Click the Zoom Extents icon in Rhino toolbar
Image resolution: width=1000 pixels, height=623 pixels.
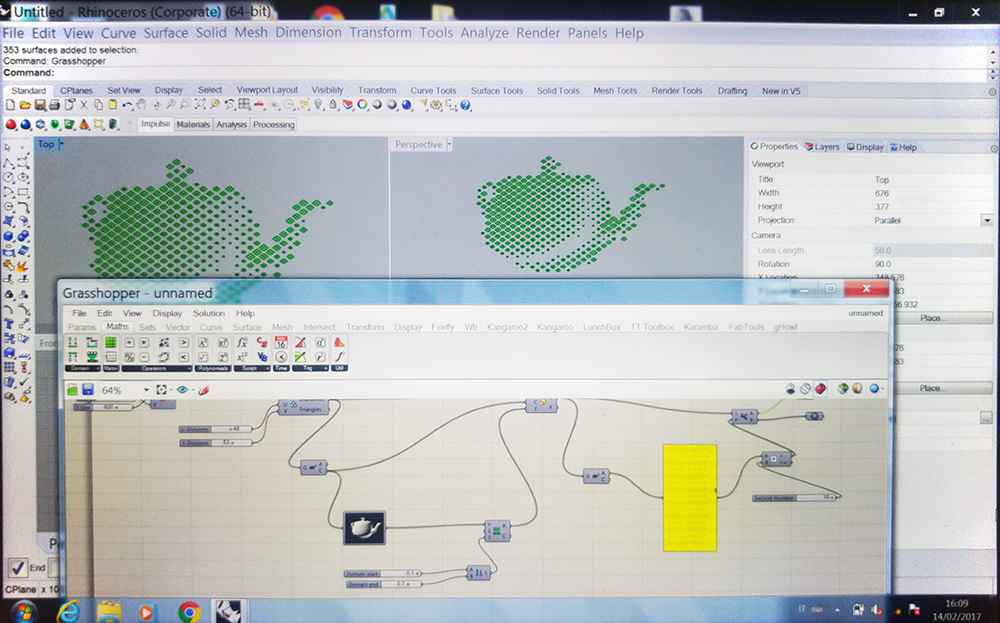click(200, 105)
